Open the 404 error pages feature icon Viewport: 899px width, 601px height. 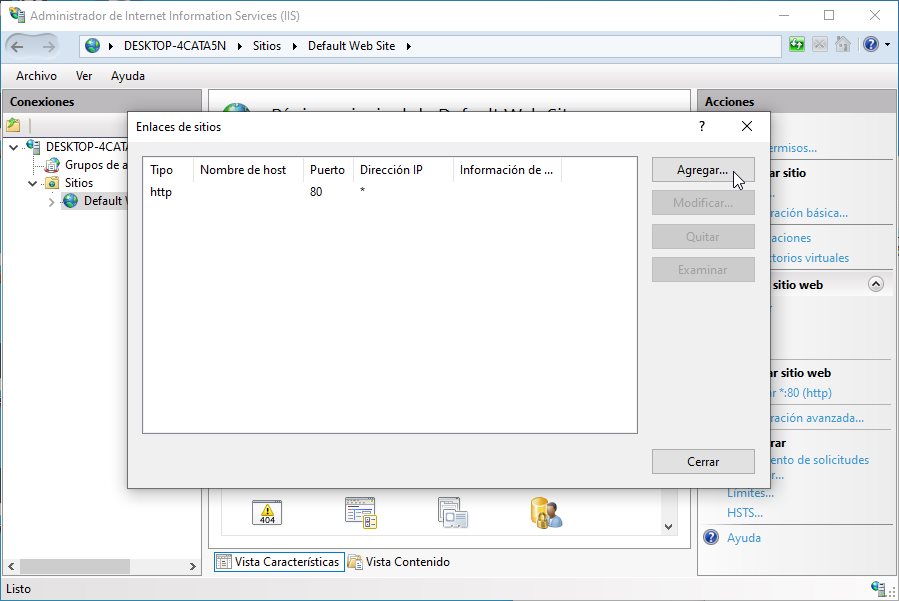point(267,513)
